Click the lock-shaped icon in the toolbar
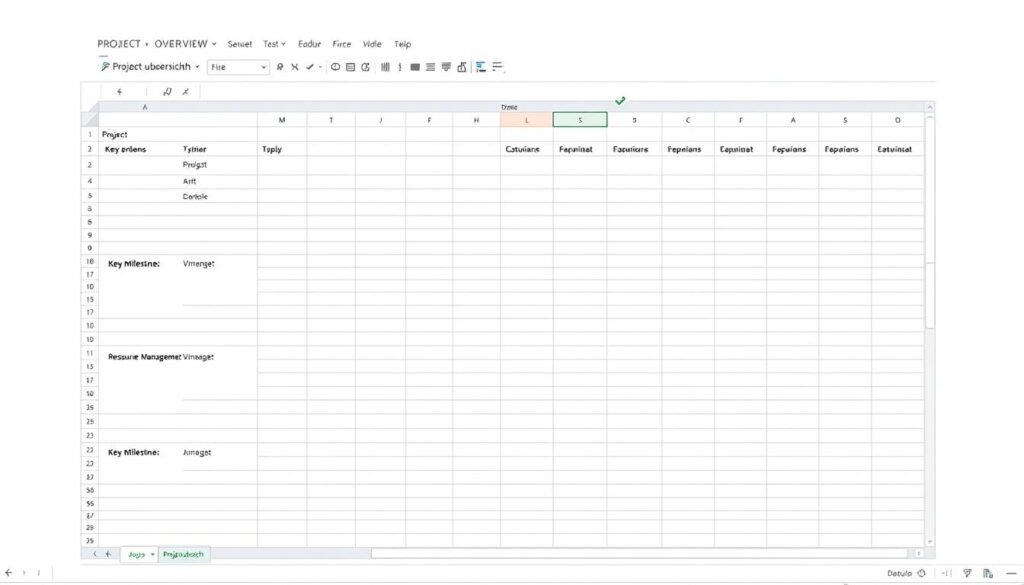 pyautogui.click(x=462, y=67)
